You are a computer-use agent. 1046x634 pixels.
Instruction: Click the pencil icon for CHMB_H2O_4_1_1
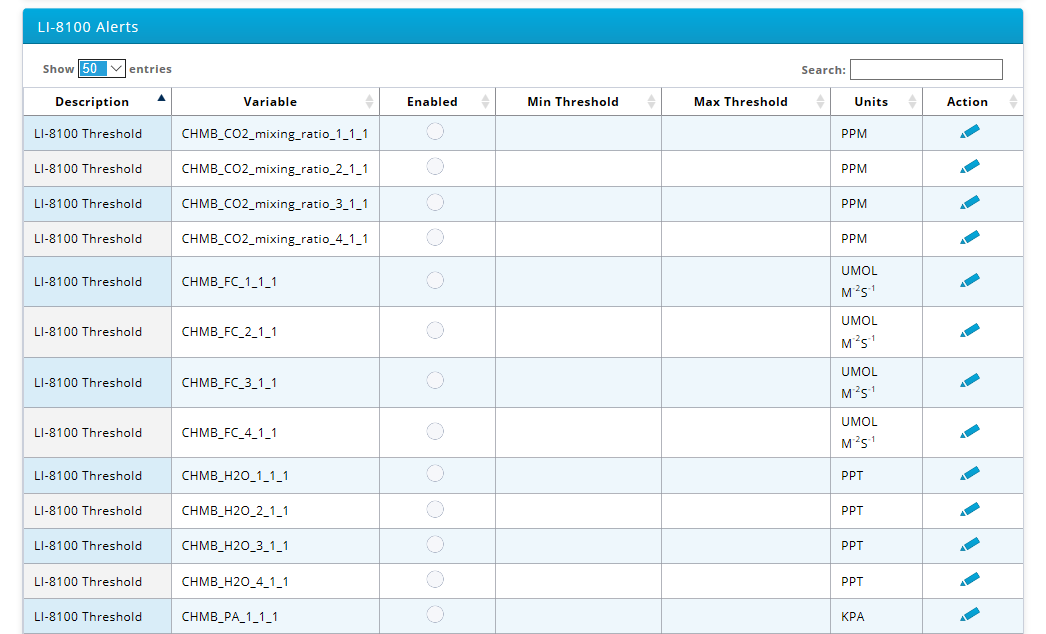970,579
